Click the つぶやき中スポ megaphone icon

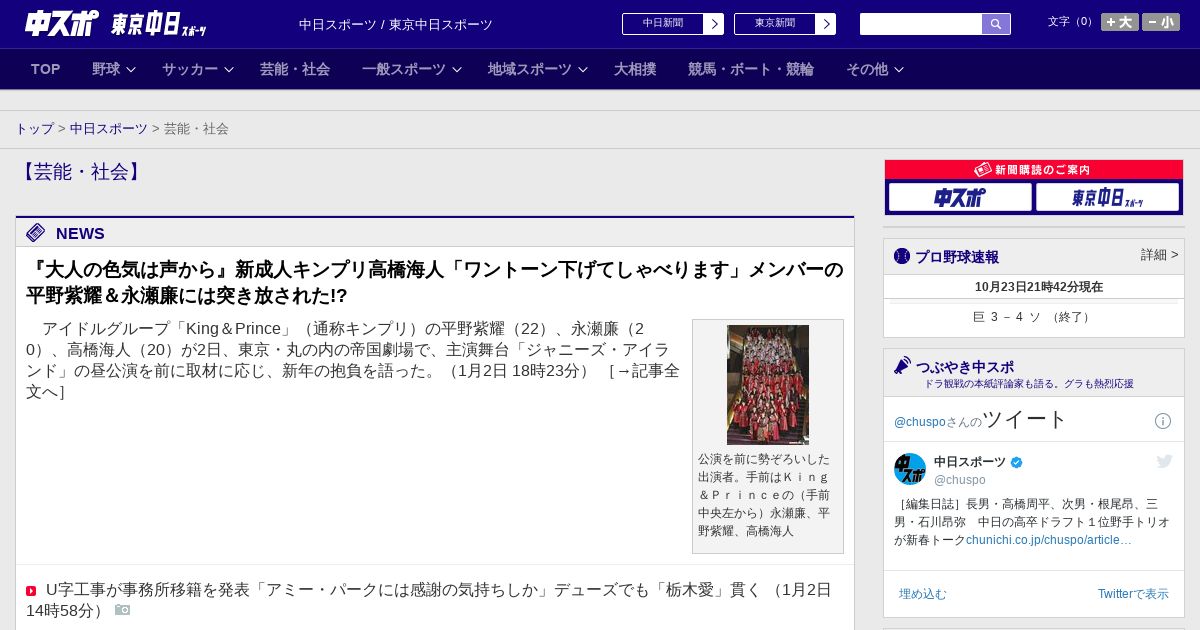903,366
